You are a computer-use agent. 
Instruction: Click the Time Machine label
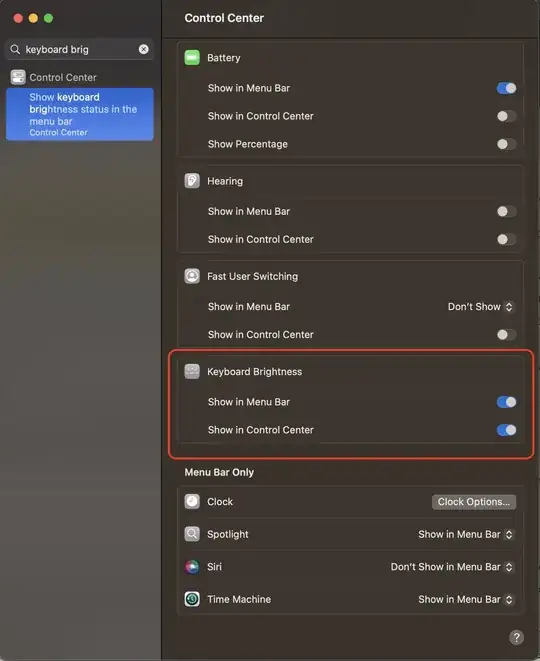(x=239, y=599)
